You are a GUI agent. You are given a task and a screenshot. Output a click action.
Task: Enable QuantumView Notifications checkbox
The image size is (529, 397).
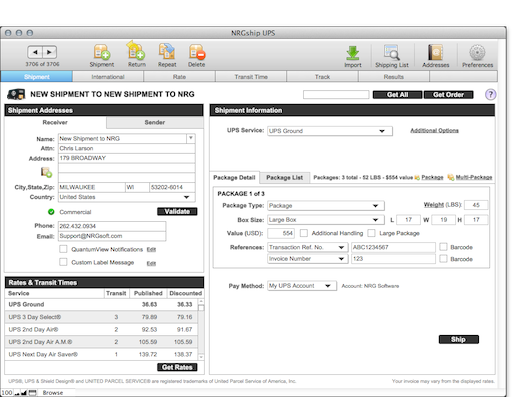pos(63,249)
